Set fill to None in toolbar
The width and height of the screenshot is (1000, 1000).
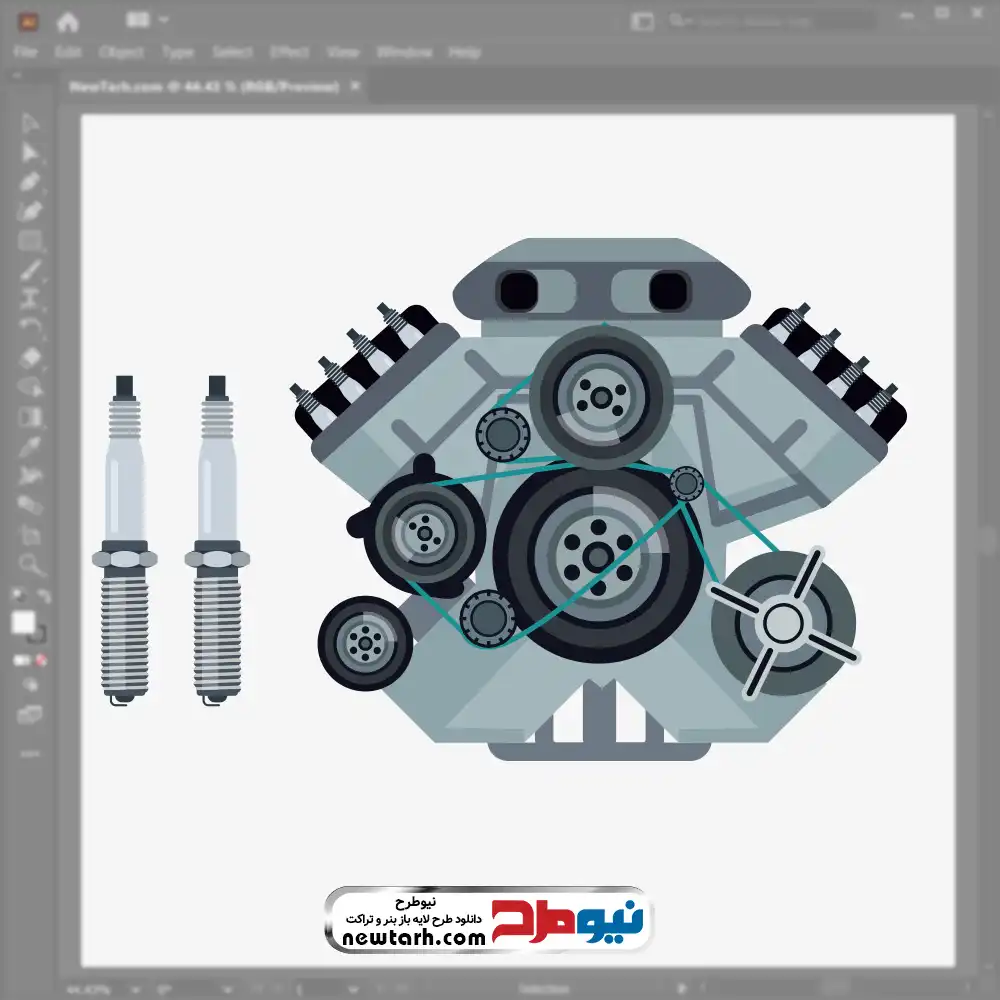tap(42, 660)
